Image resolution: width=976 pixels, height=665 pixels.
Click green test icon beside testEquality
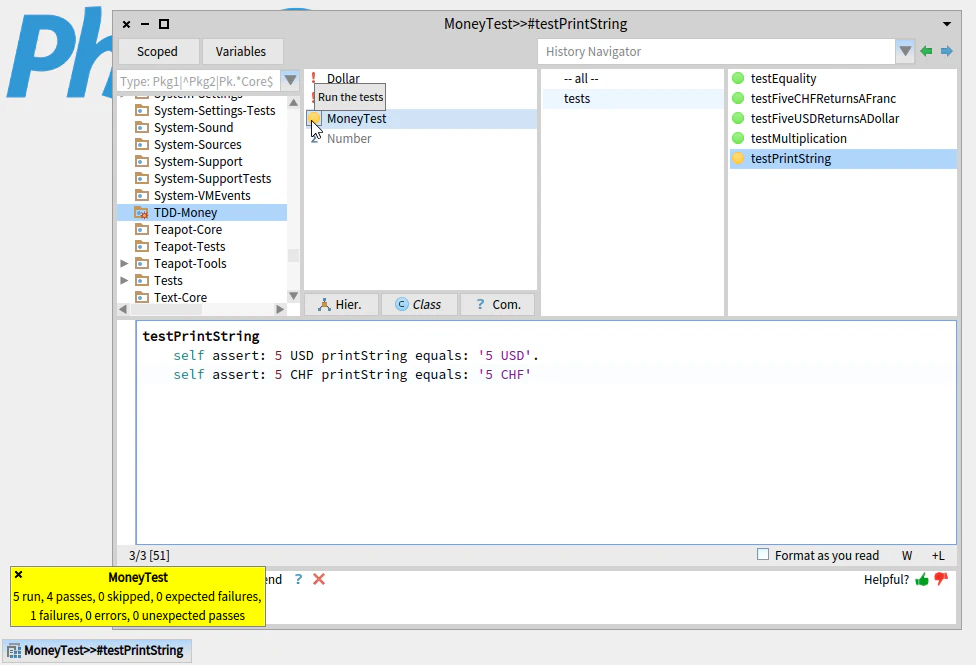(x=738, y=78)
